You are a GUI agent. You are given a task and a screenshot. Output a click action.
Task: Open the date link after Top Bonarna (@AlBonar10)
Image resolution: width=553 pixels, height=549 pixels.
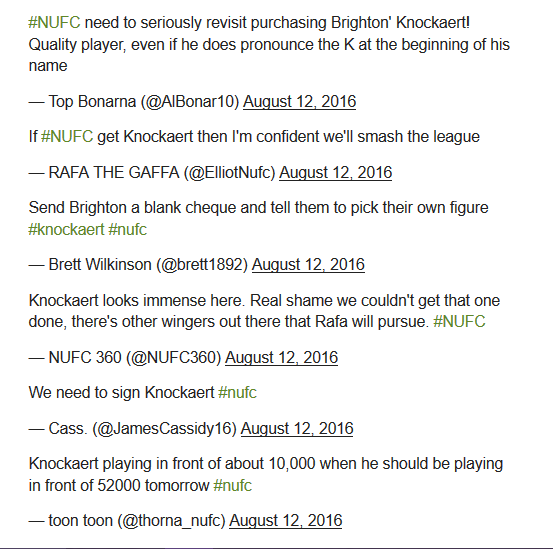299,102
